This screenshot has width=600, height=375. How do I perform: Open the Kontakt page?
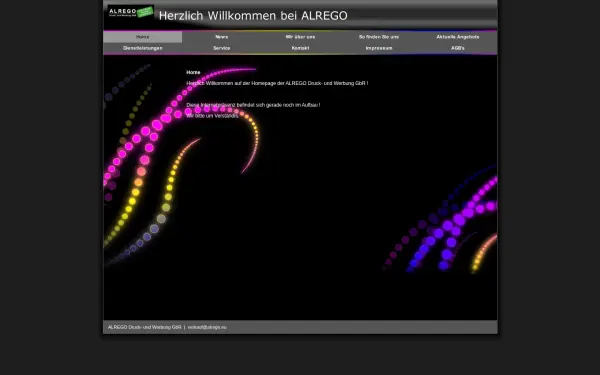tap(300, 48)
